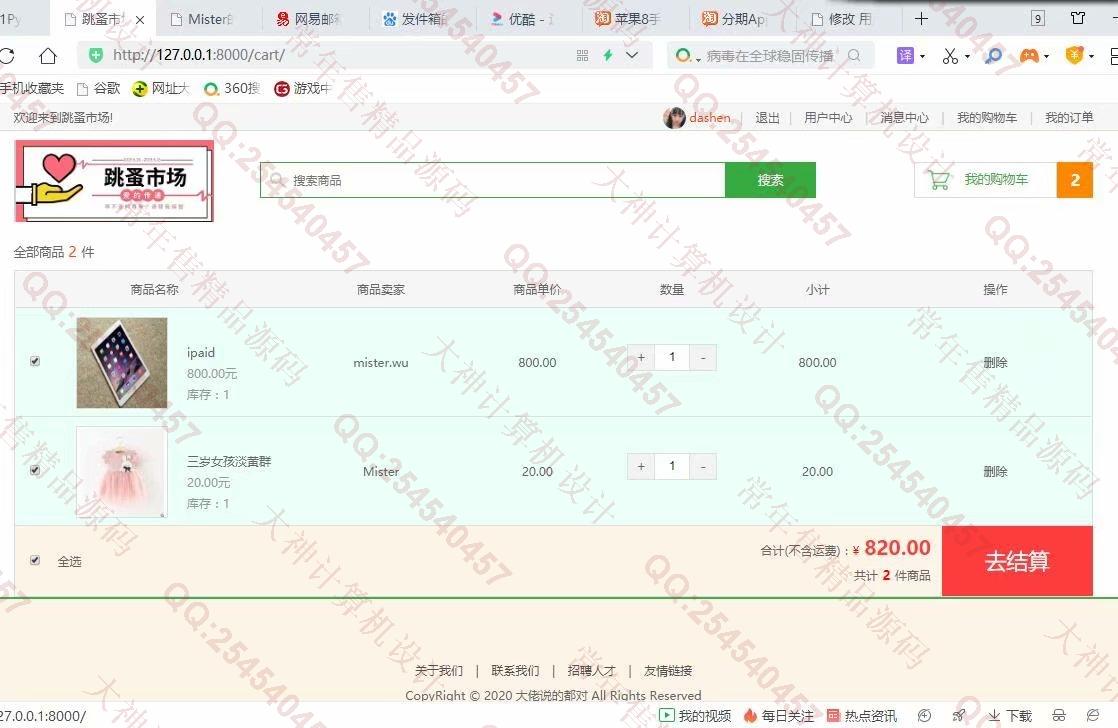The height and width of the screenshot is (728, 1118).
Task: Focus the 搜索商品 search field
Action: coord(493,180)
